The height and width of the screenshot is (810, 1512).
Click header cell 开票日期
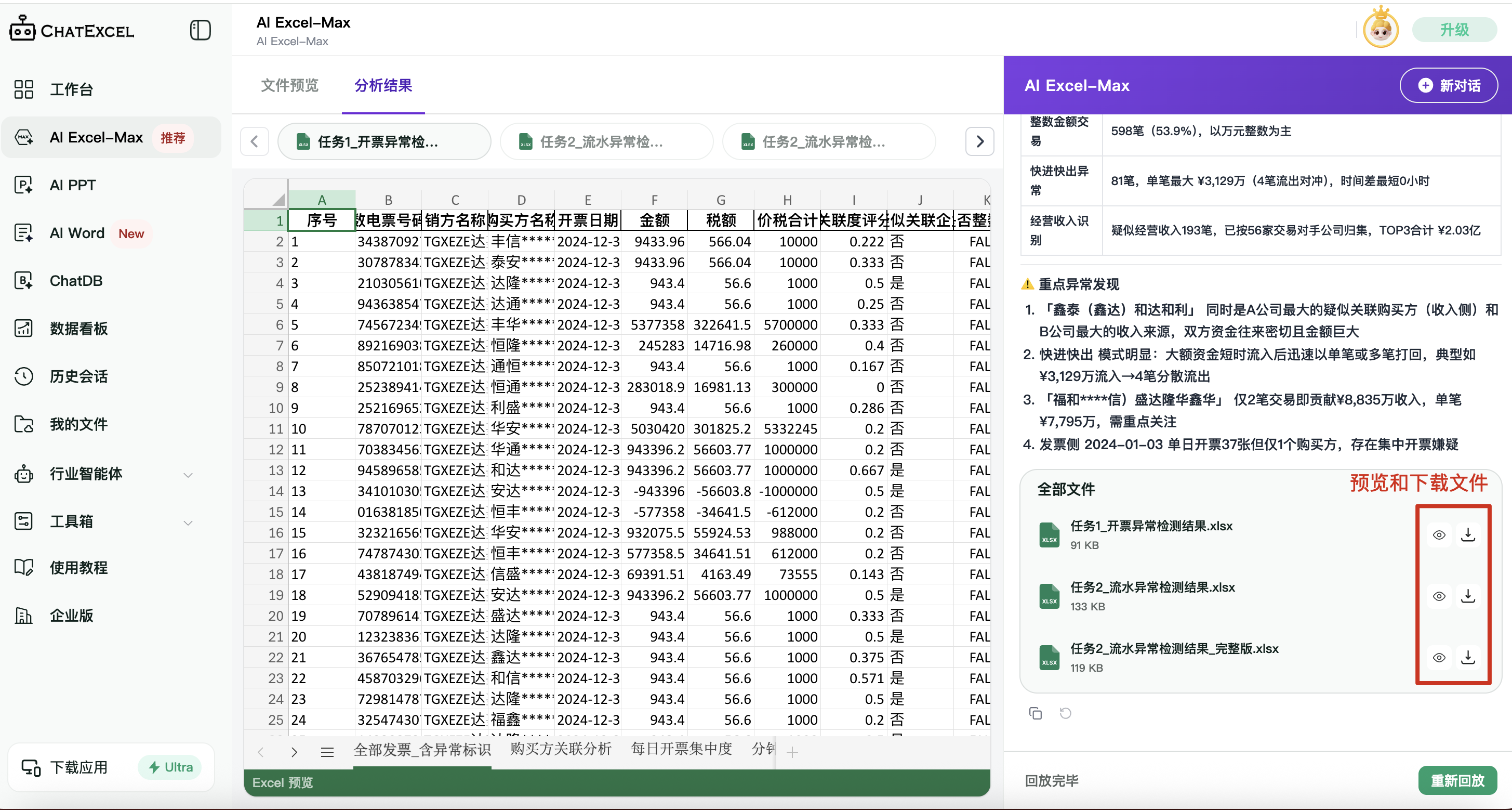click(588, 220)
